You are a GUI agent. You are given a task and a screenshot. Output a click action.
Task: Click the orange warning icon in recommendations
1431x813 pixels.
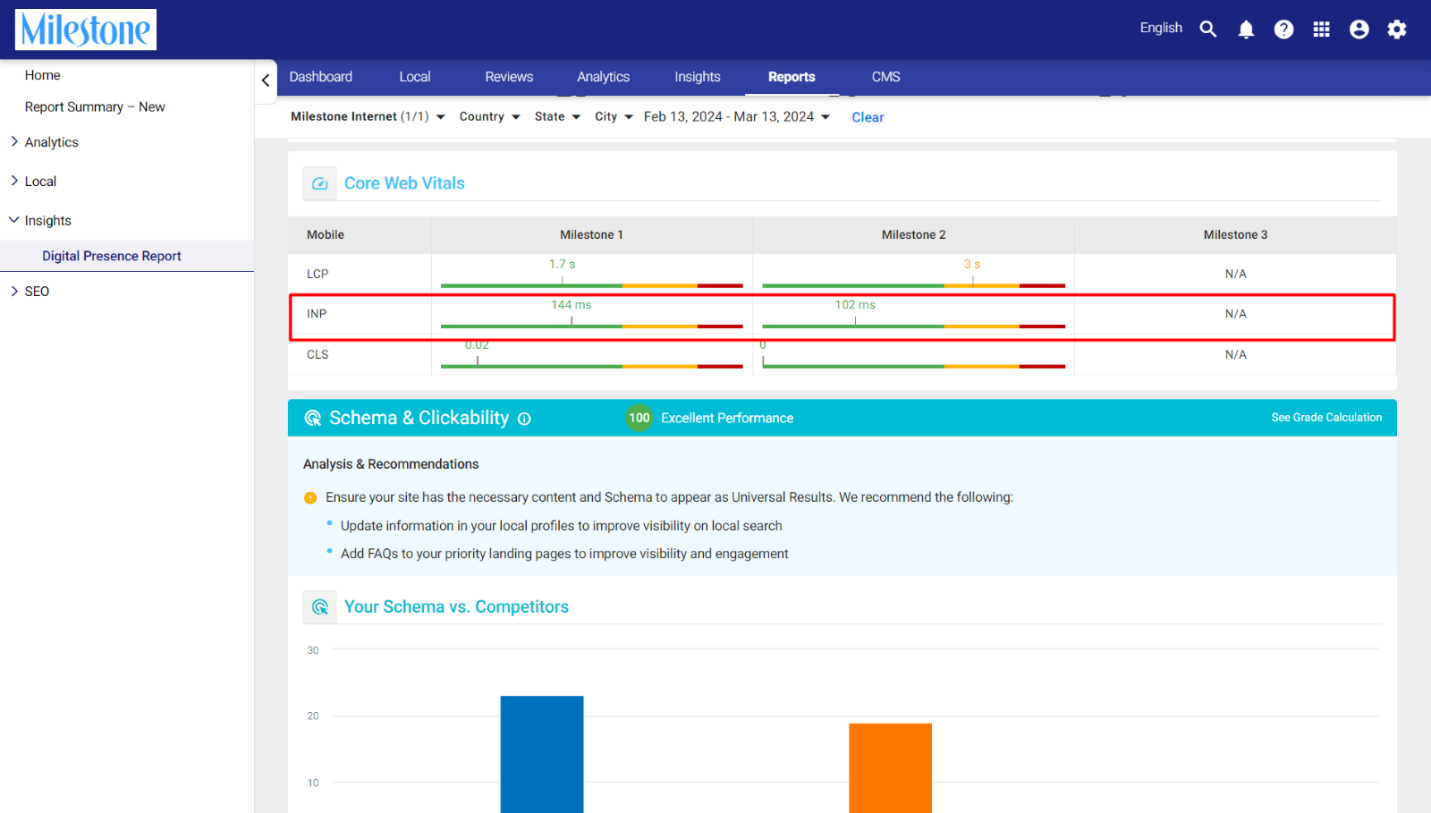311,497
